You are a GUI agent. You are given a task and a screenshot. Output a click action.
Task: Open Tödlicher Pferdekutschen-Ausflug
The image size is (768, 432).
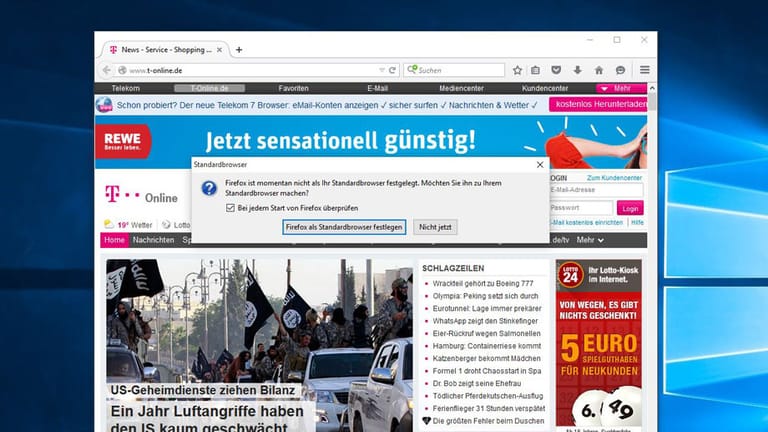(488, 396)
